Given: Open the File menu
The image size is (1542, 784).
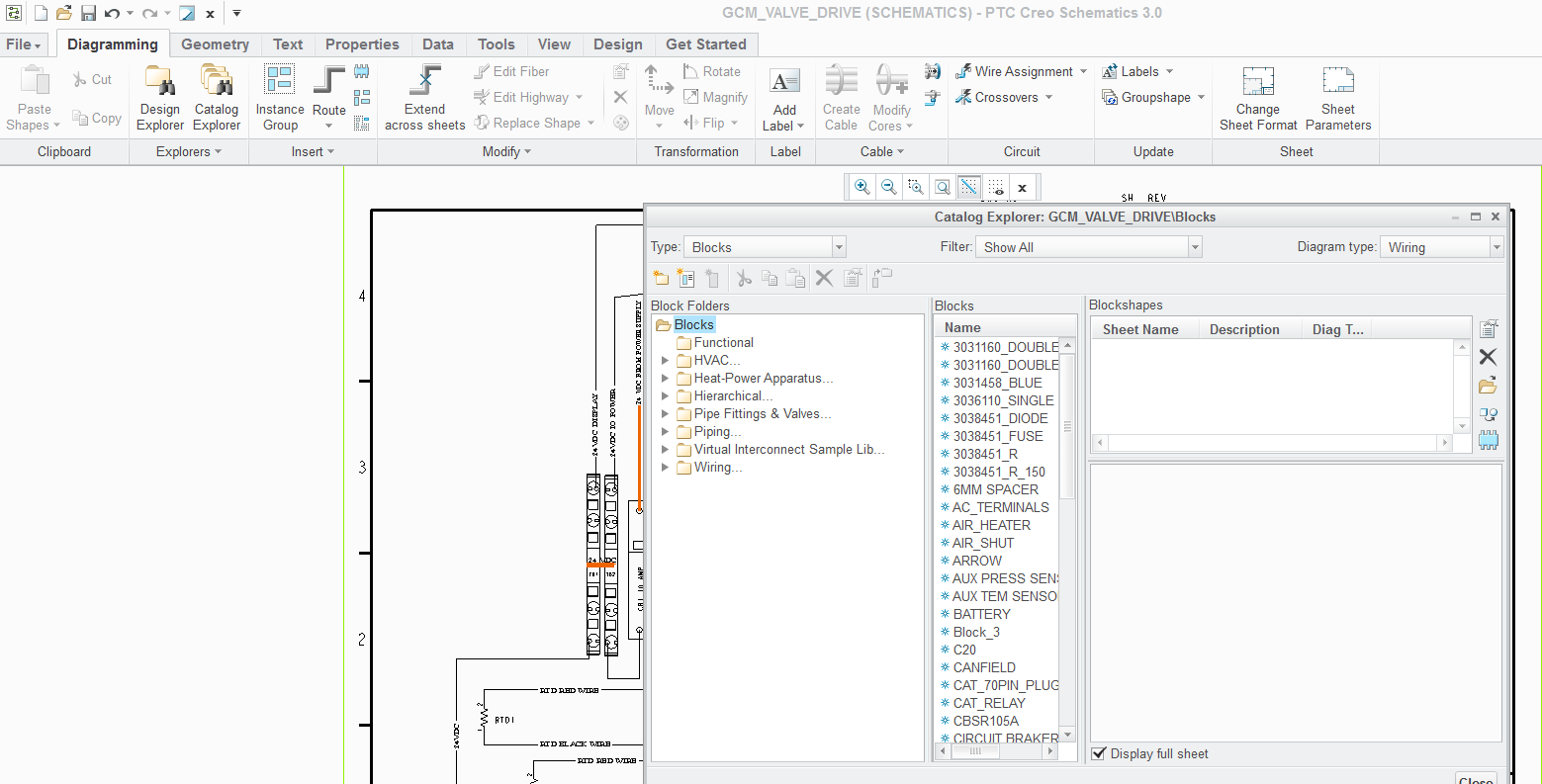Looking at the screenshot, I should (24, 44).
